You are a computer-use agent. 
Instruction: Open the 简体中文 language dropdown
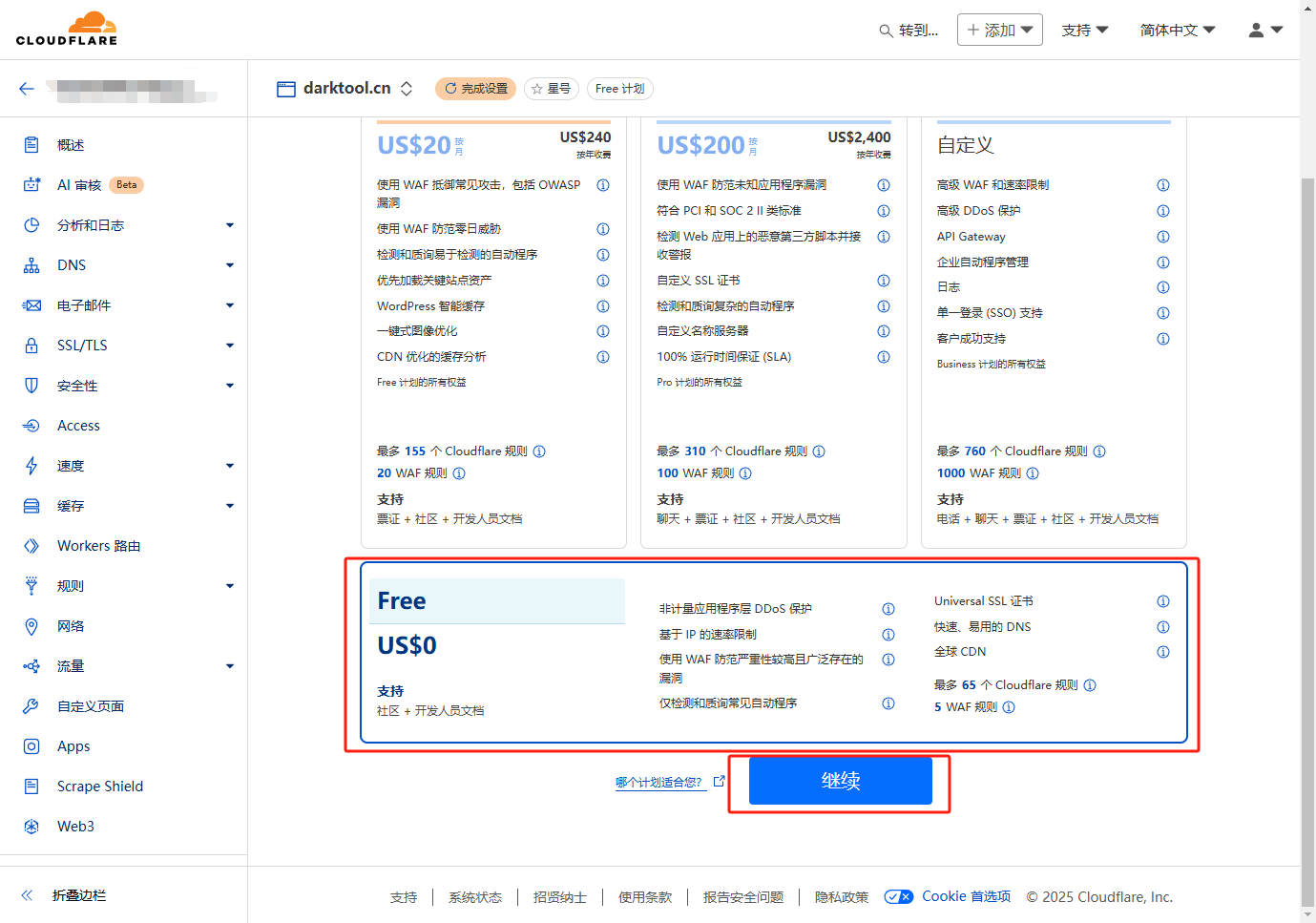(1178, 31)
